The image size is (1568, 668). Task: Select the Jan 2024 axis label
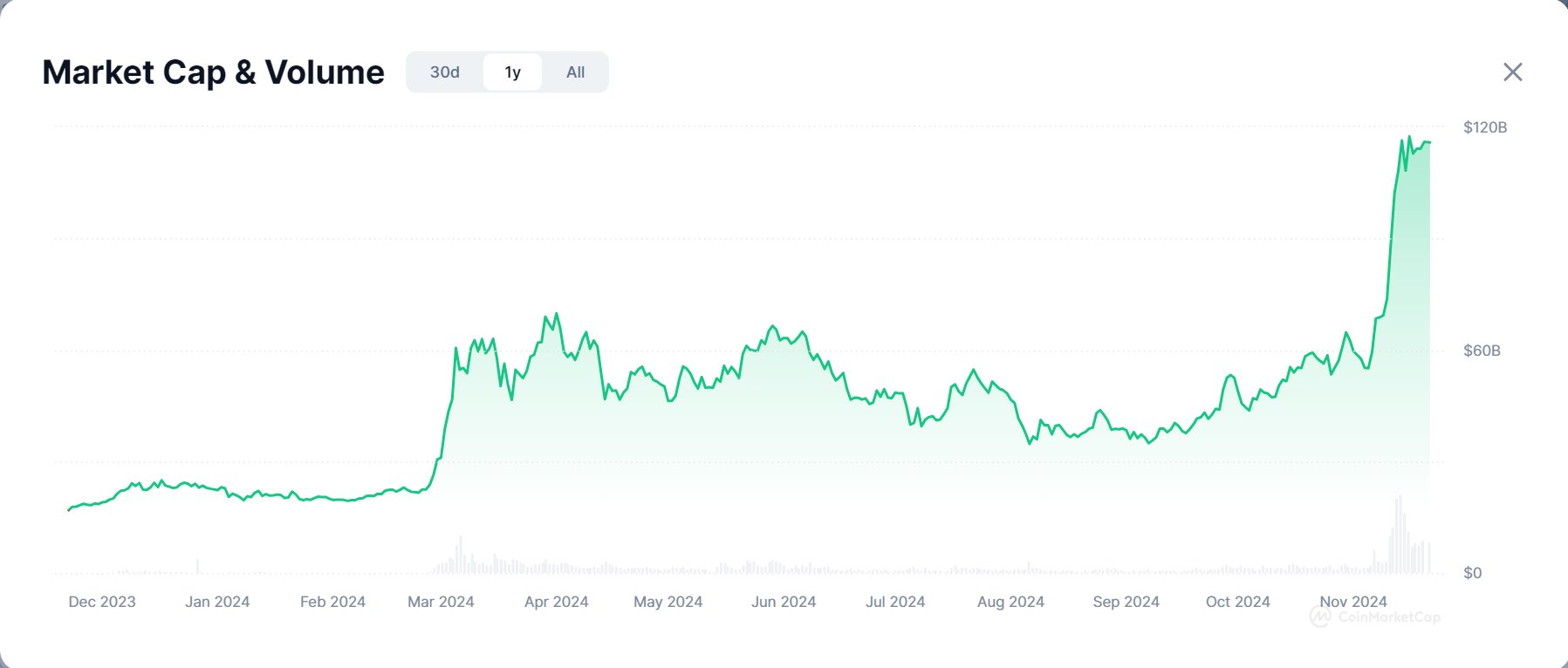point(217,602)
